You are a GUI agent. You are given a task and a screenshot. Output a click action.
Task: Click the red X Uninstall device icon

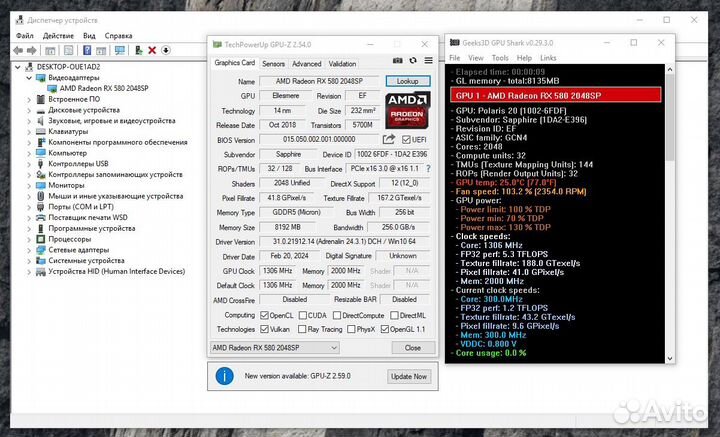152,50
